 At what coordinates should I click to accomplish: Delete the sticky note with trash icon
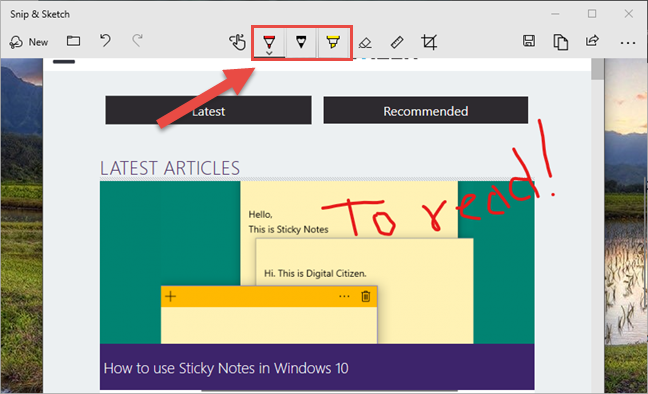(x=366, y=296)
